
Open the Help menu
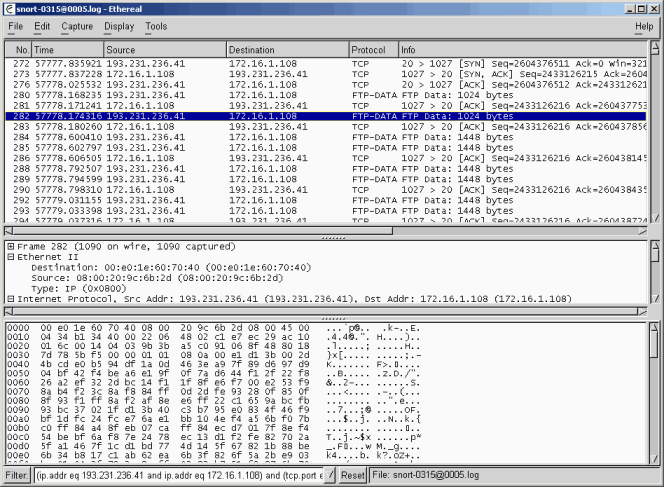pos(643,26)
